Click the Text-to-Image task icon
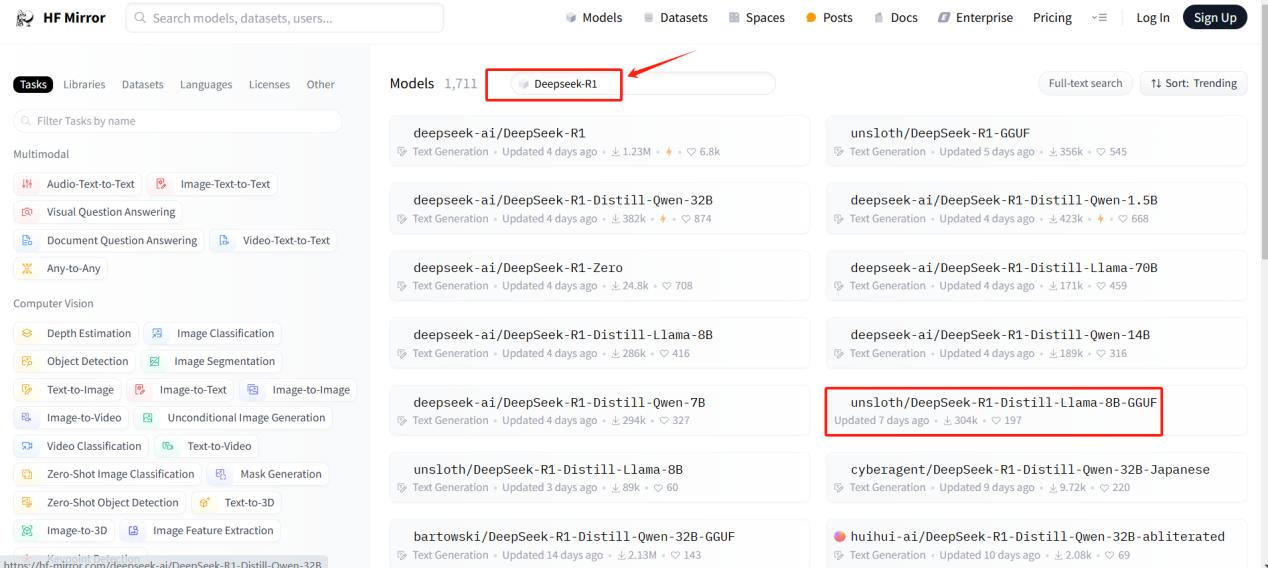Screen dimensions: 1268x568 pos(27,389)
